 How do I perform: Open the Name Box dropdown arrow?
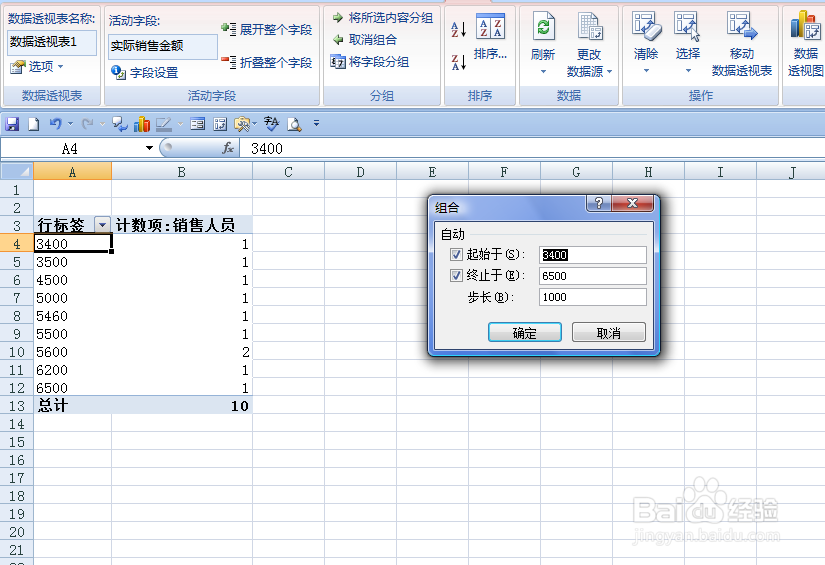(149, 148)
